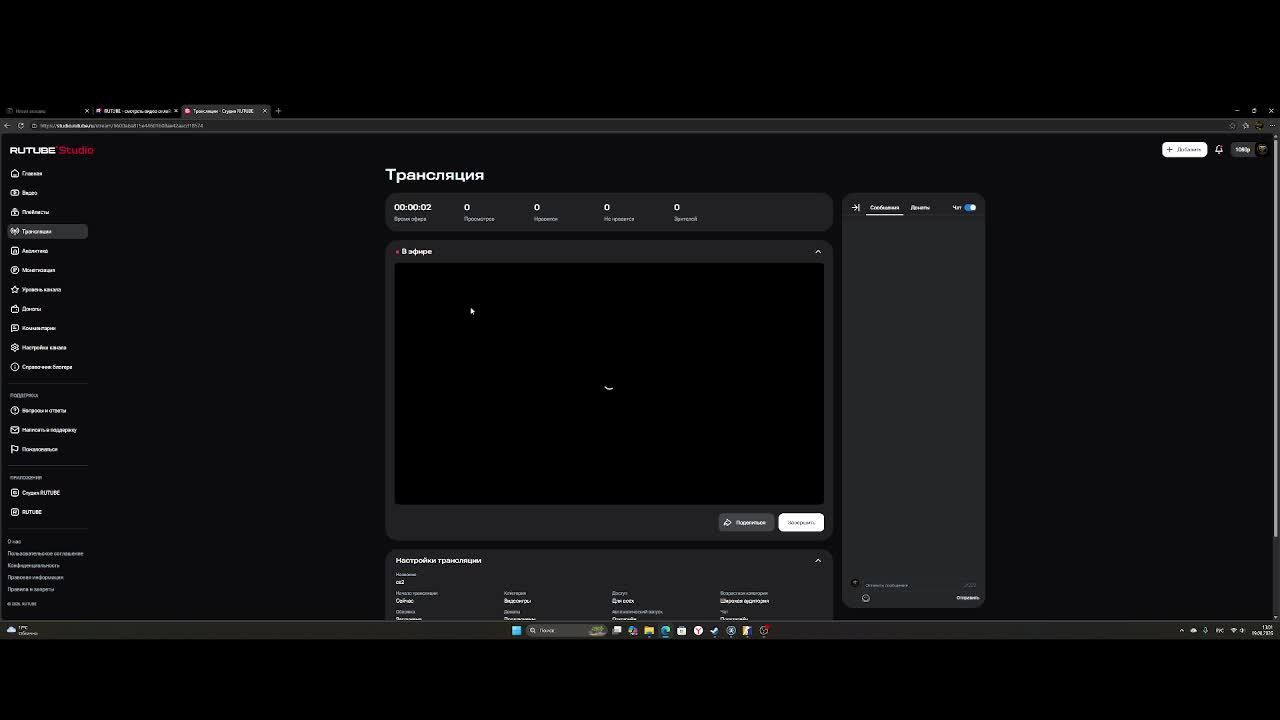The height and width of the screenshot is (720, 1280).
Task: Click the stream video preview player
Action: (609, 384)
